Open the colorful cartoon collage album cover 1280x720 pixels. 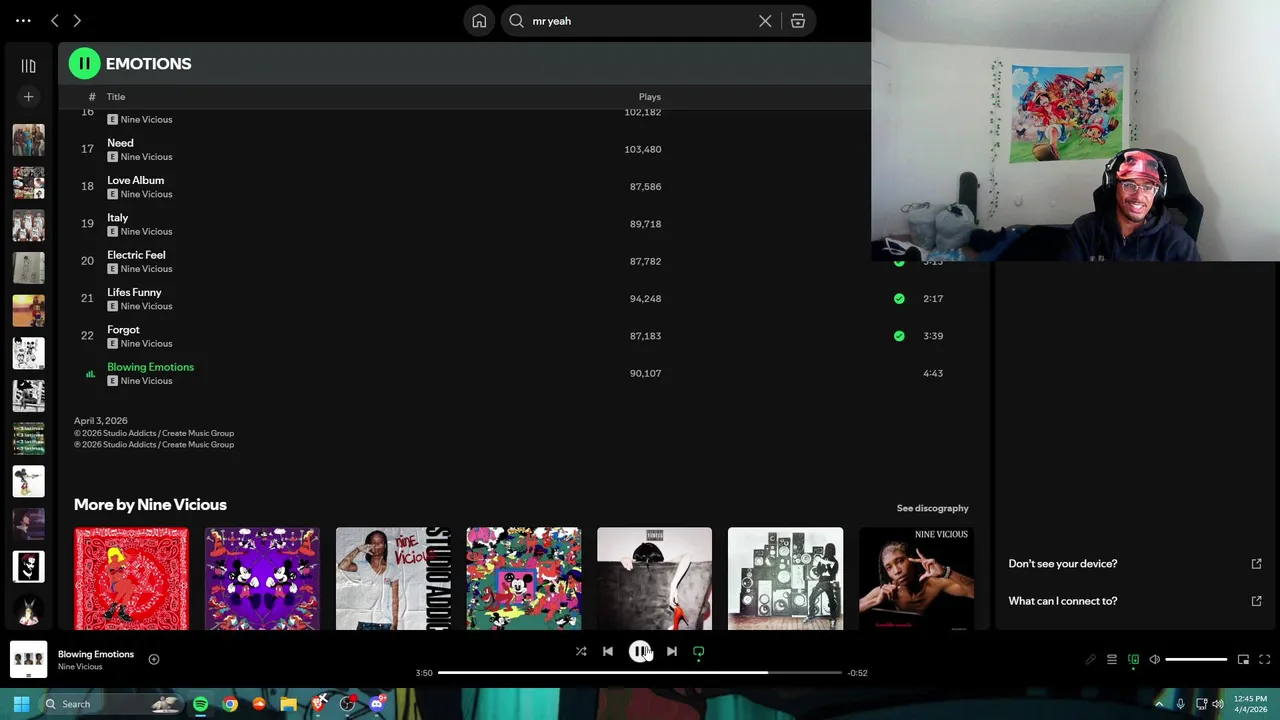524,579
